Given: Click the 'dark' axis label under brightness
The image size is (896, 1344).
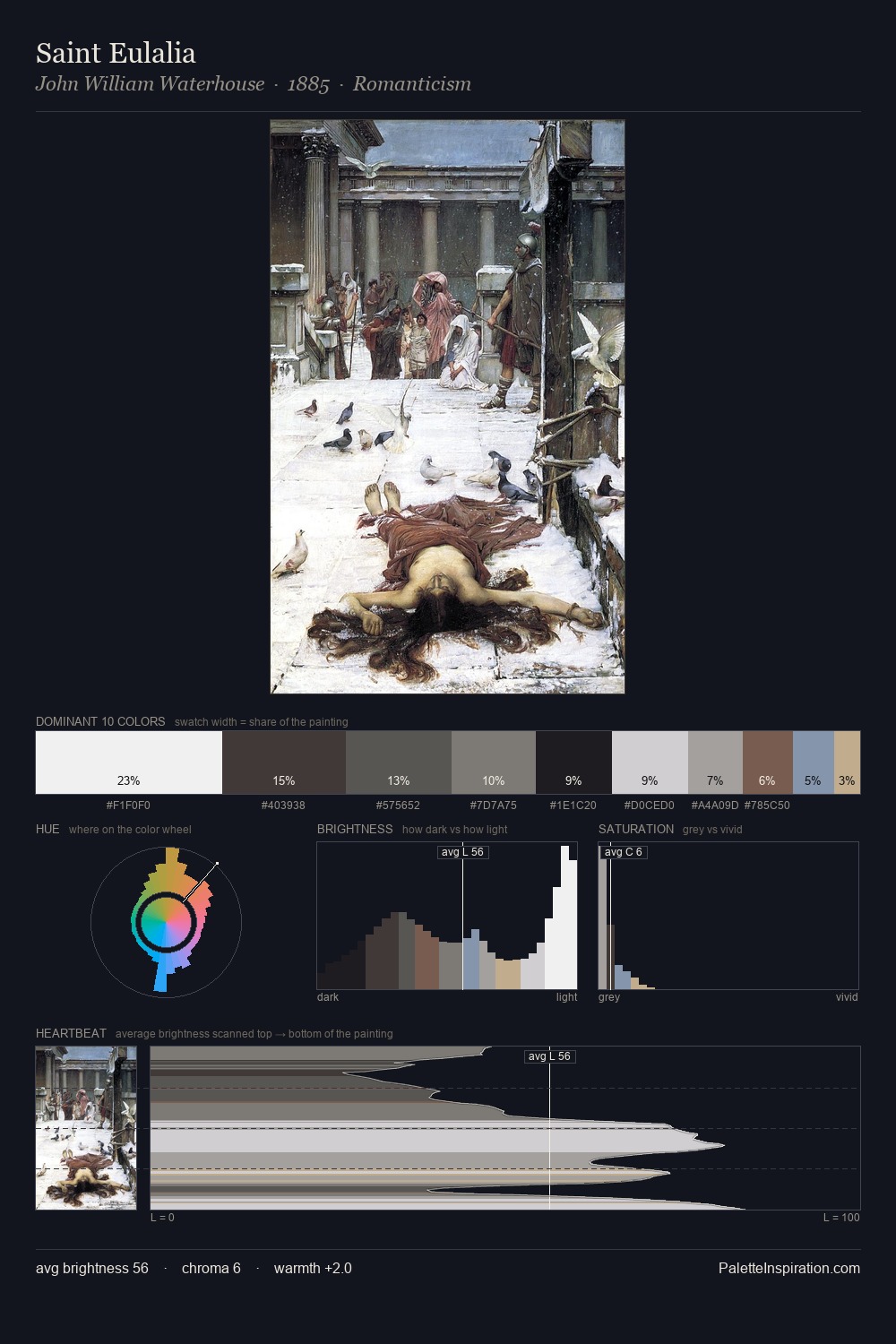Looking at the screenshot, I should [x=328, y=997].
